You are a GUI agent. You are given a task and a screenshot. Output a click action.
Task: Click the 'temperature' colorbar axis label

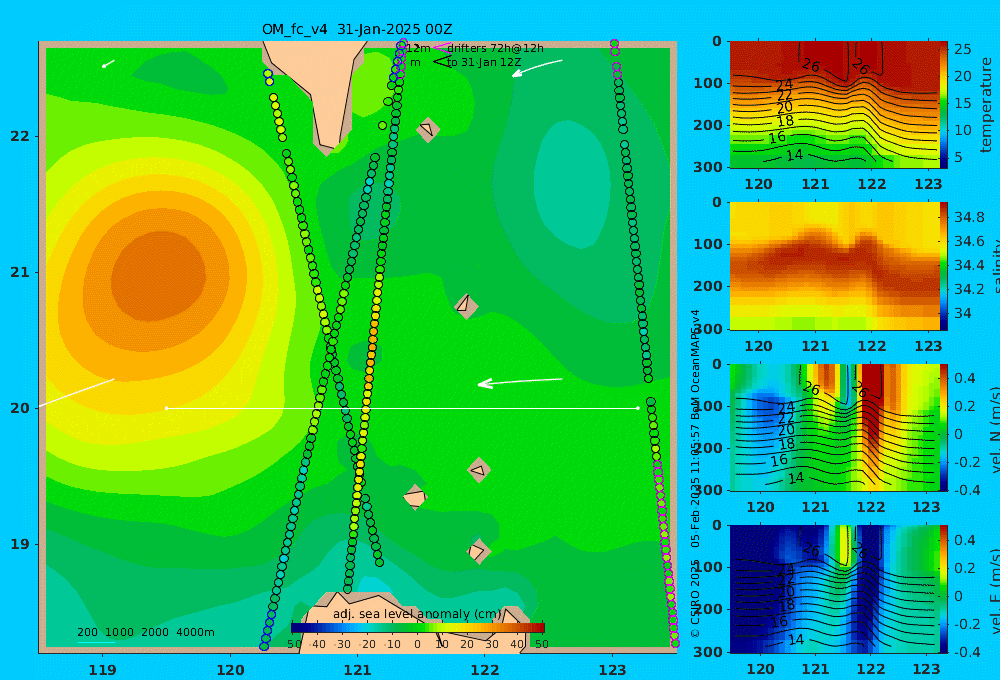click(987, 105)
